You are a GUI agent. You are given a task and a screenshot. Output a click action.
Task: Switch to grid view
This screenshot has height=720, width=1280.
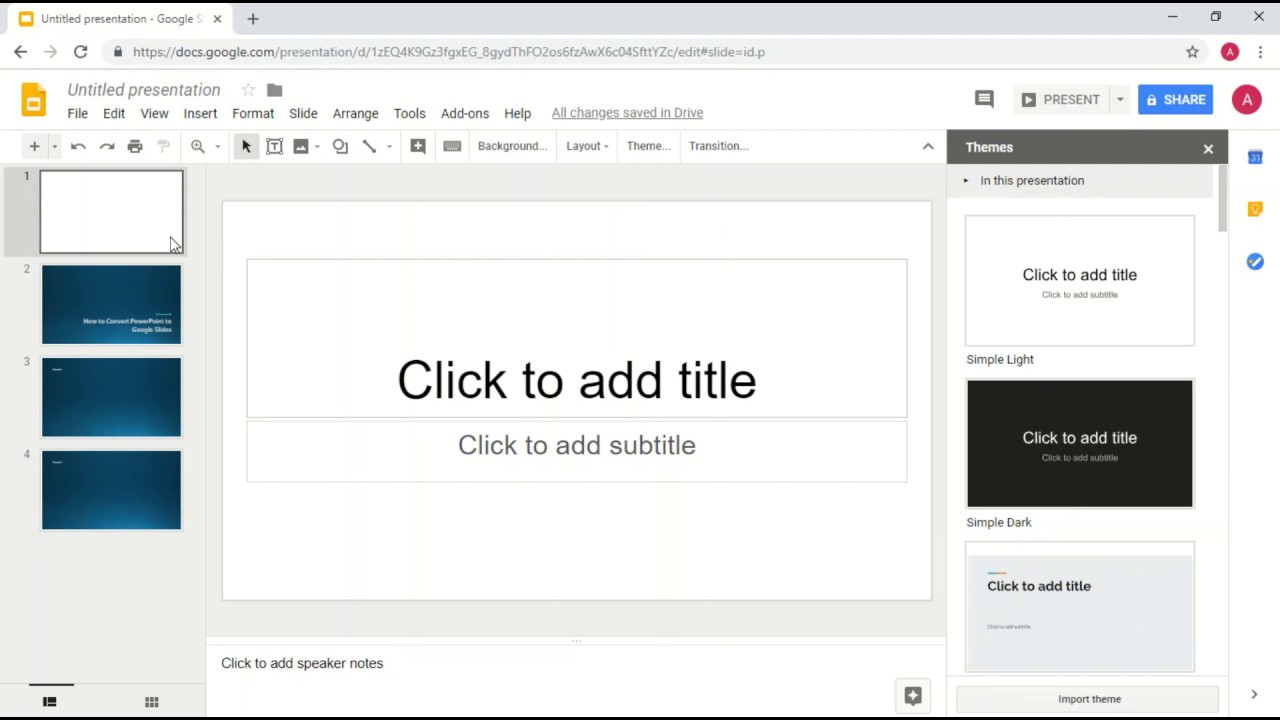[152, 702]
